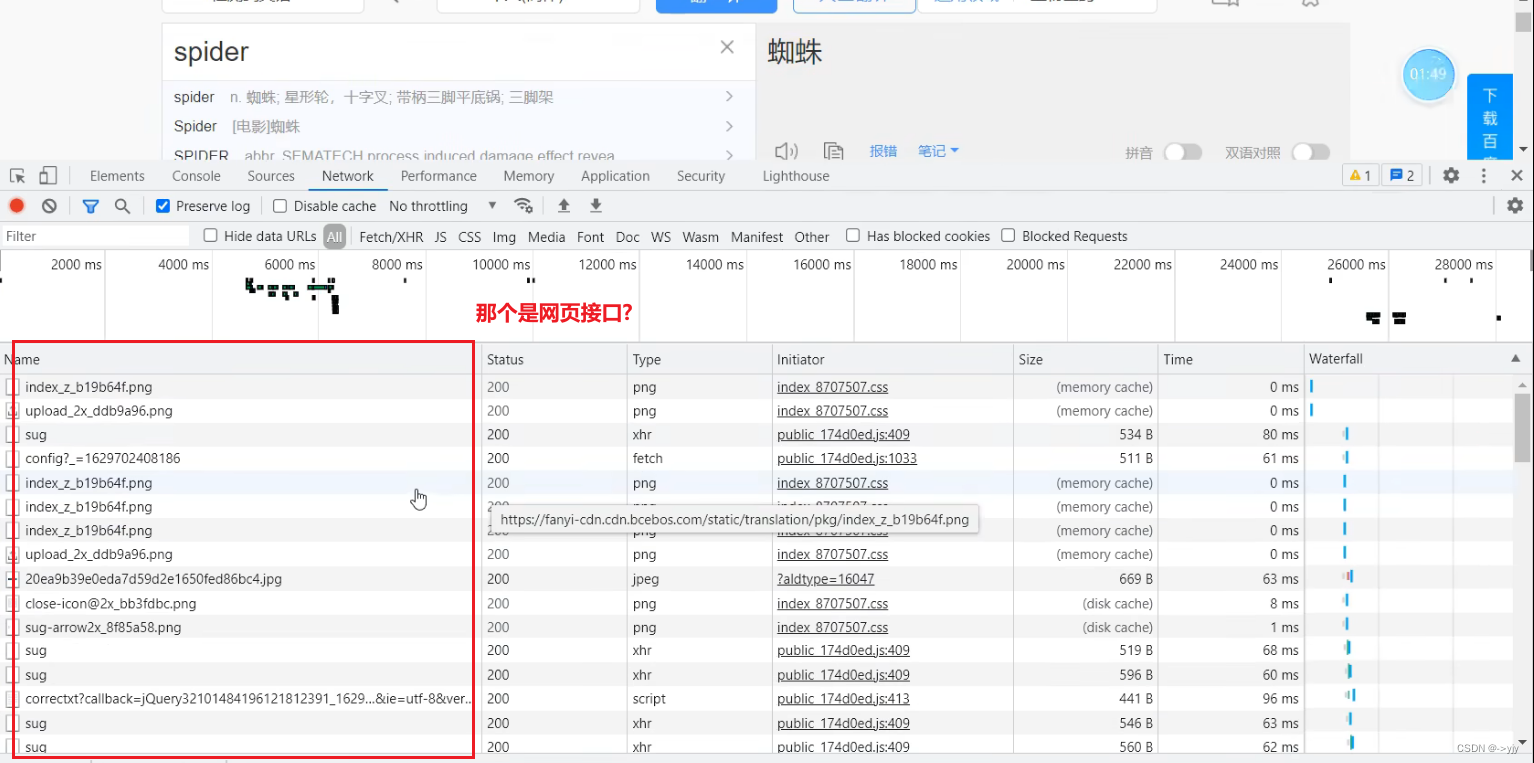Screen dimensions: 1534x763
Task: Open the network filter funnel icon
Action: (91, 206)
